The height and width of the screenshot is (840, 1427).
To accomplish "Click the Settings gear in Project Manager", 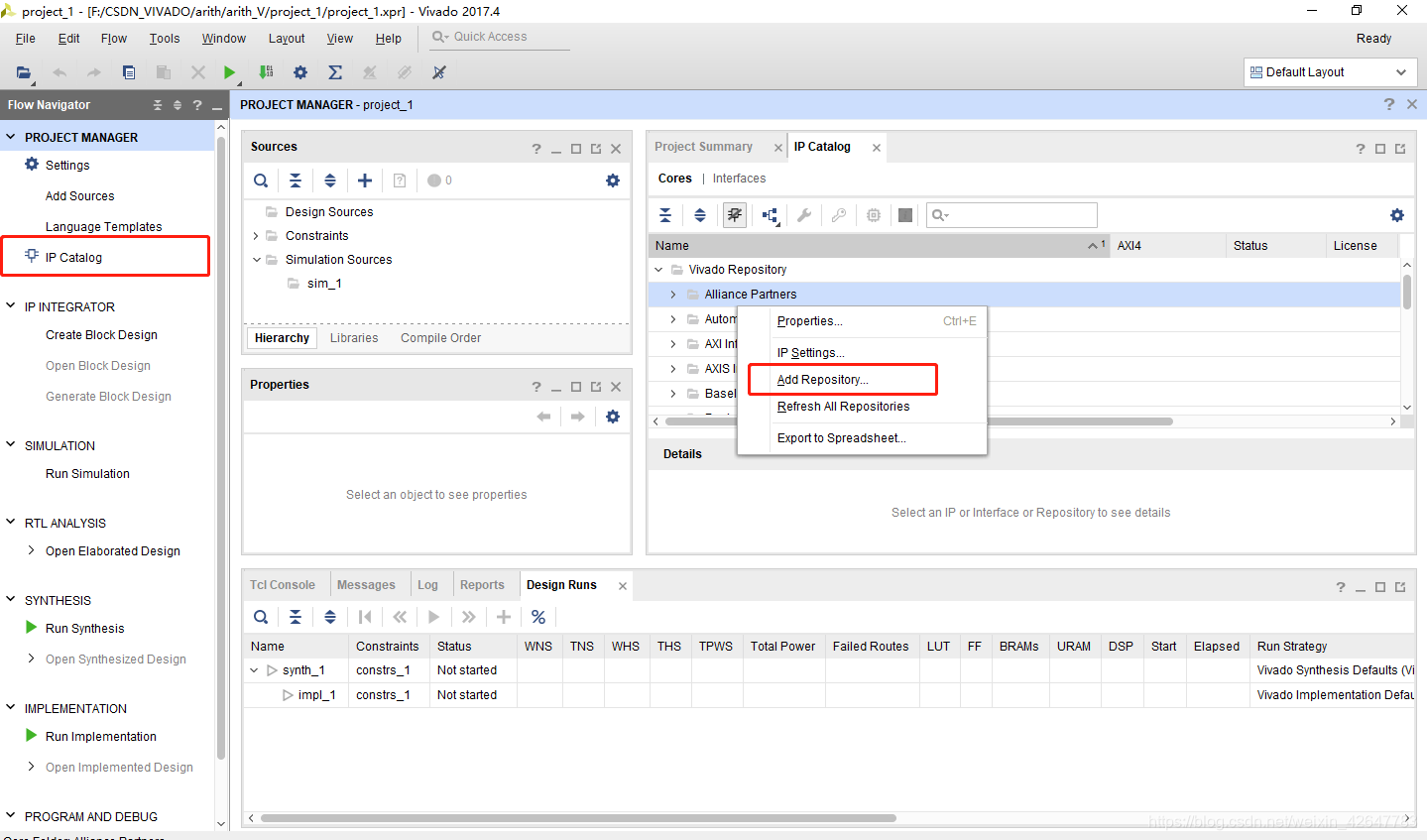I will click(x=32, y=165).
